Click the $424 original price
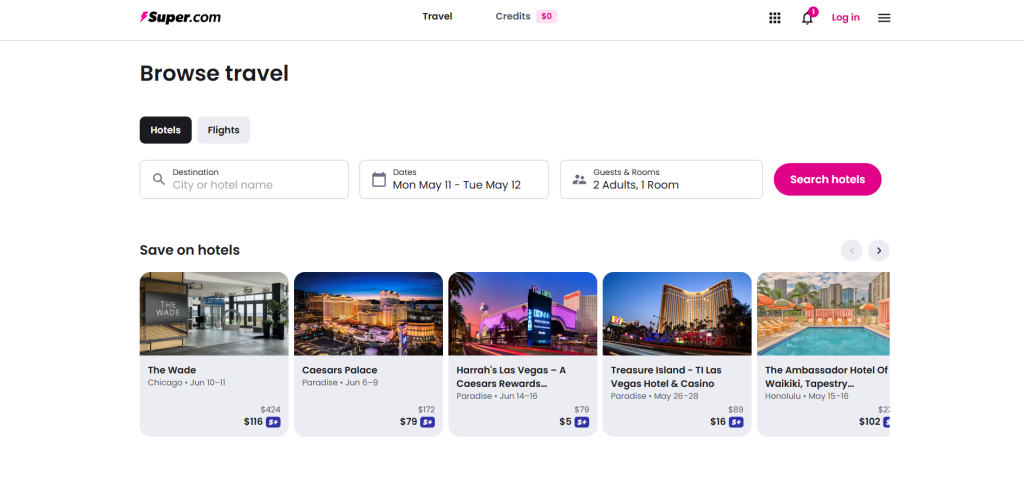 point(270,410)
